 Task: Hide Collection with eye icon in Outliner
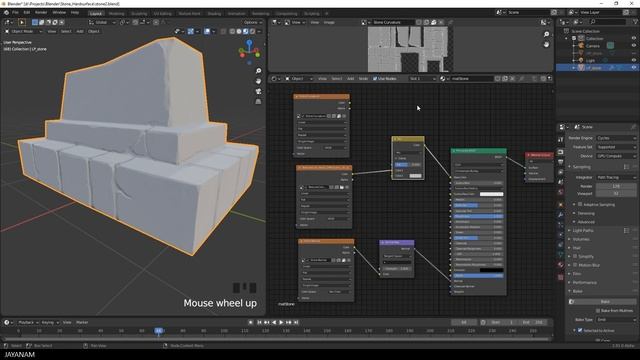[x=634, y=38]
